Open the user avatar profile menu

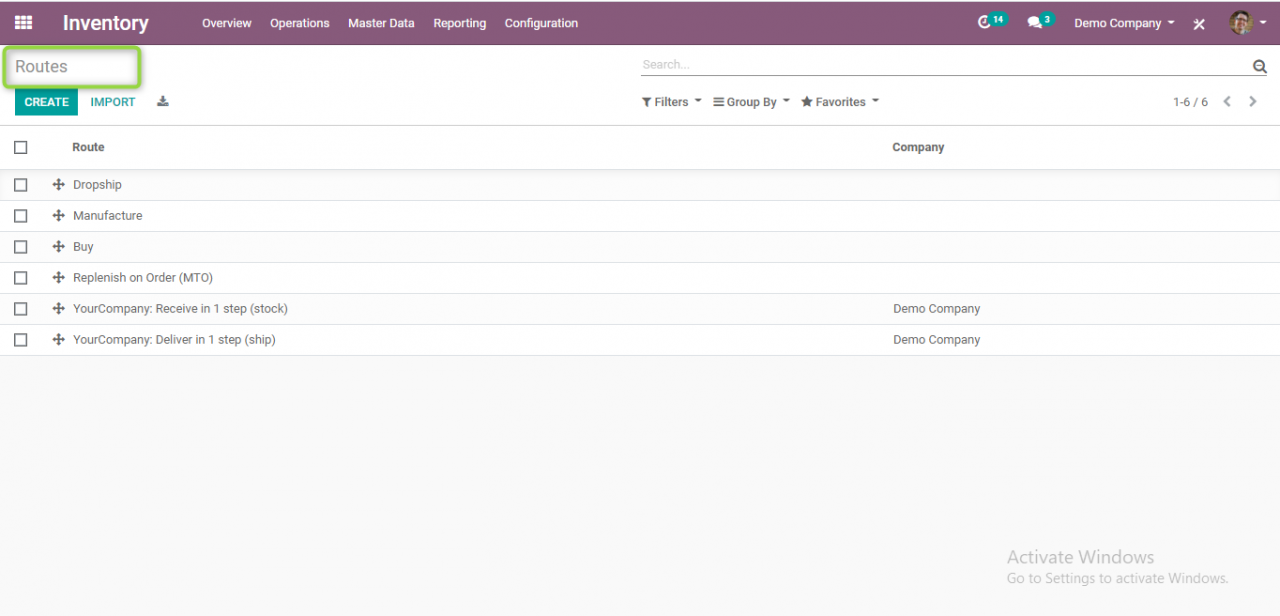point(1241,22)
